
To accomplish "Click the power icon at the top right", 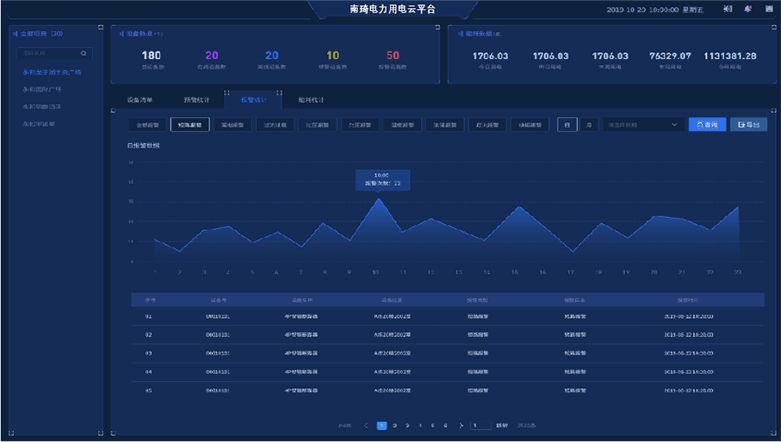I will pyautogui.click(x=768, y=9).
